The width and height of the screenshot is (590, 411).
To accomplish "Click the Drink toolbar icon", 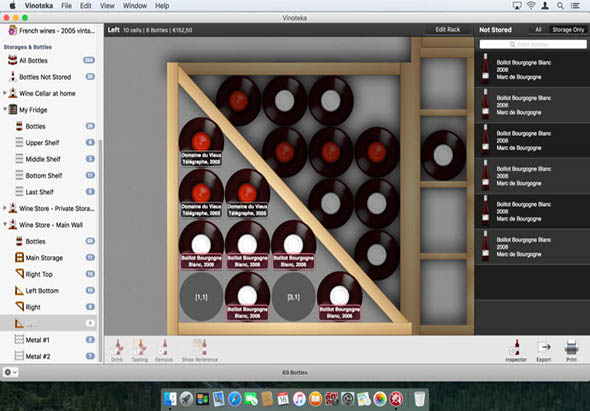I will click(117, 350).
